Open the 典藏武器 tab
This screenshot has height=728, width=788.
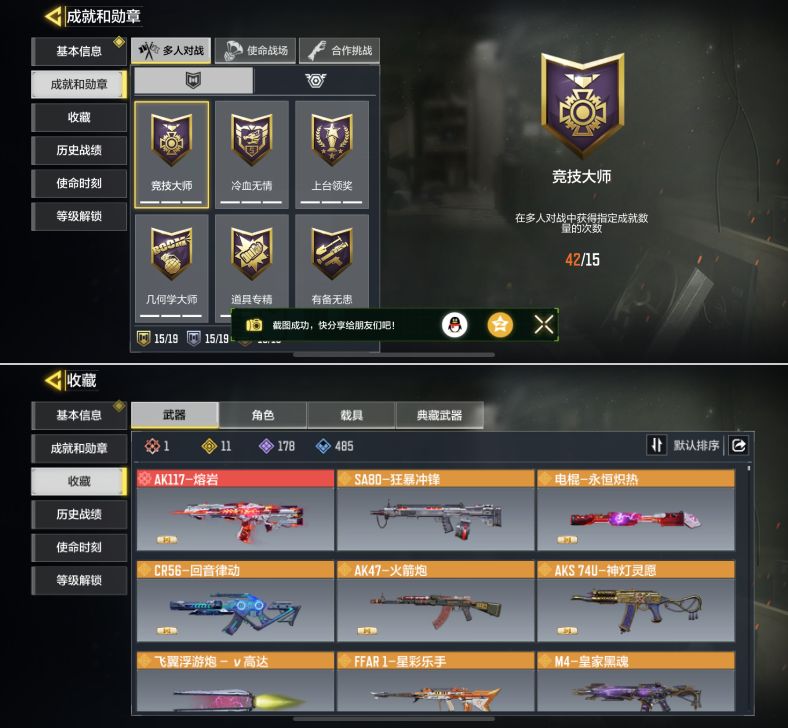tap(440, 415)
